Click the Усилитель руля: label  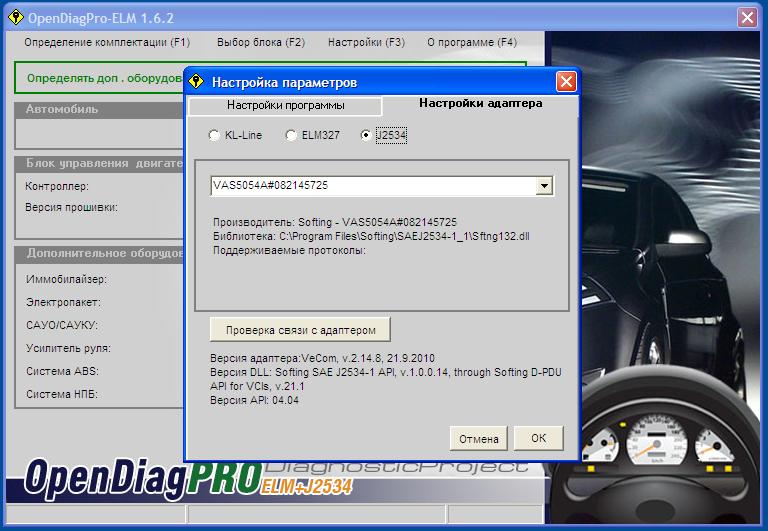point(69,348)
